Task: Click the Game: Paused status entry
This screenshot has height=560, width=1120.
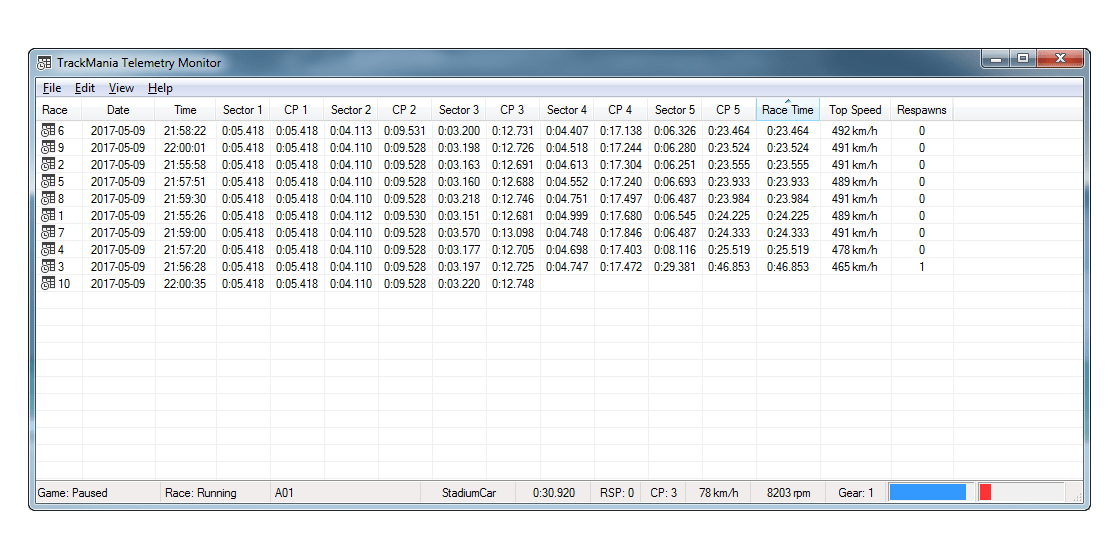Action: coord(72,493)
